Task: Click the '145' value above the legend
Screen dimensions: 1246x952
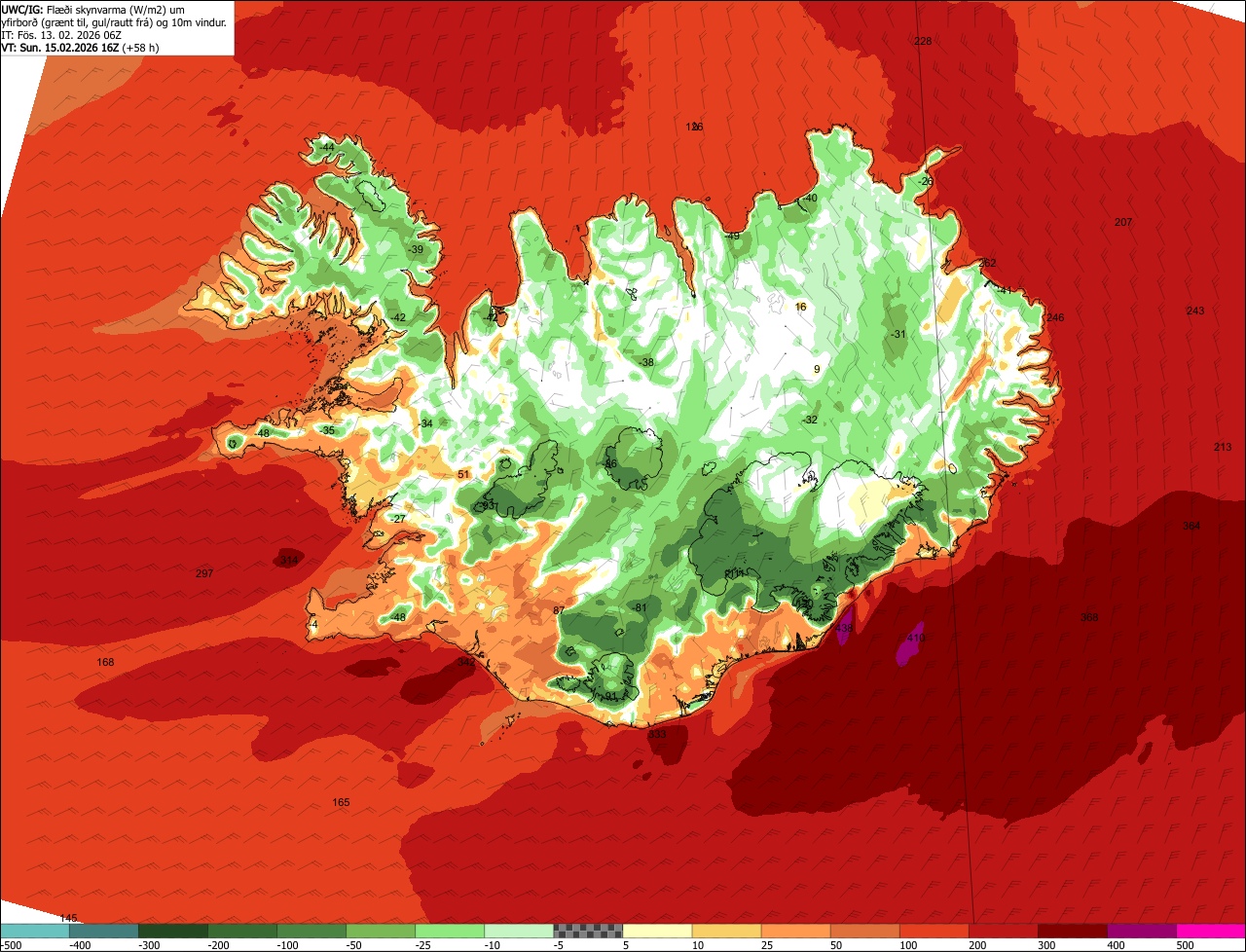Action: [68, 919]
